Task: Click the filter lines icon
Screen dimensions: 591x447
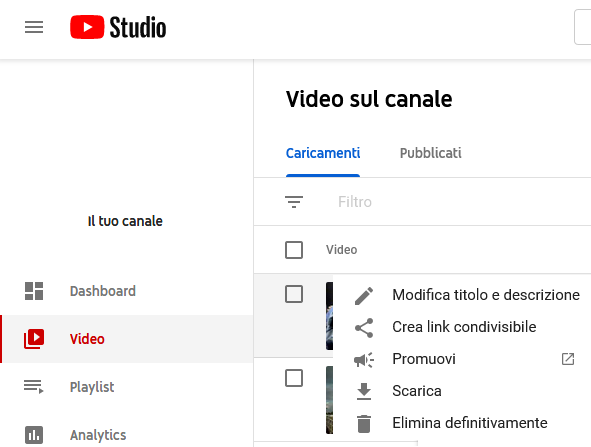Action: pyautogui.click(x=294, y=202)
